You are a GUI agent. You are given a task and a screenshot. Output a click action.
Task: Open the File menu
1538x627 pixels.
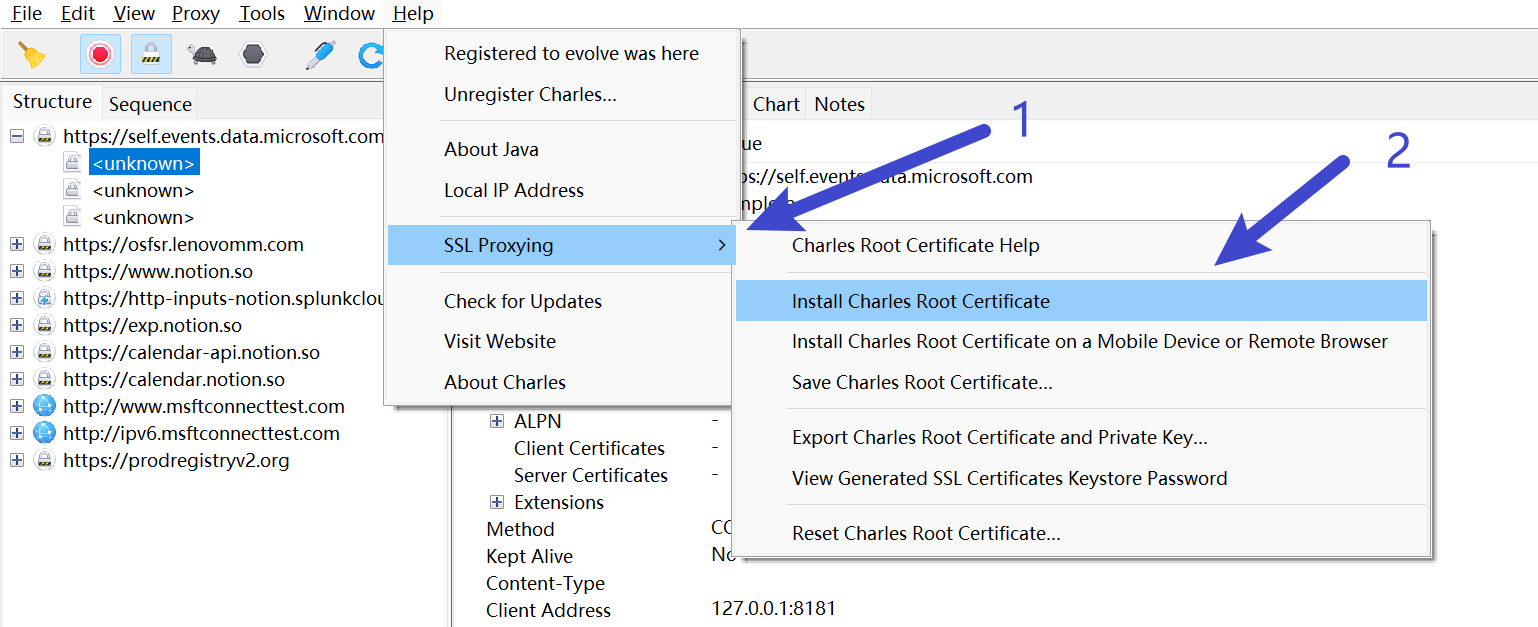(26, 14)
